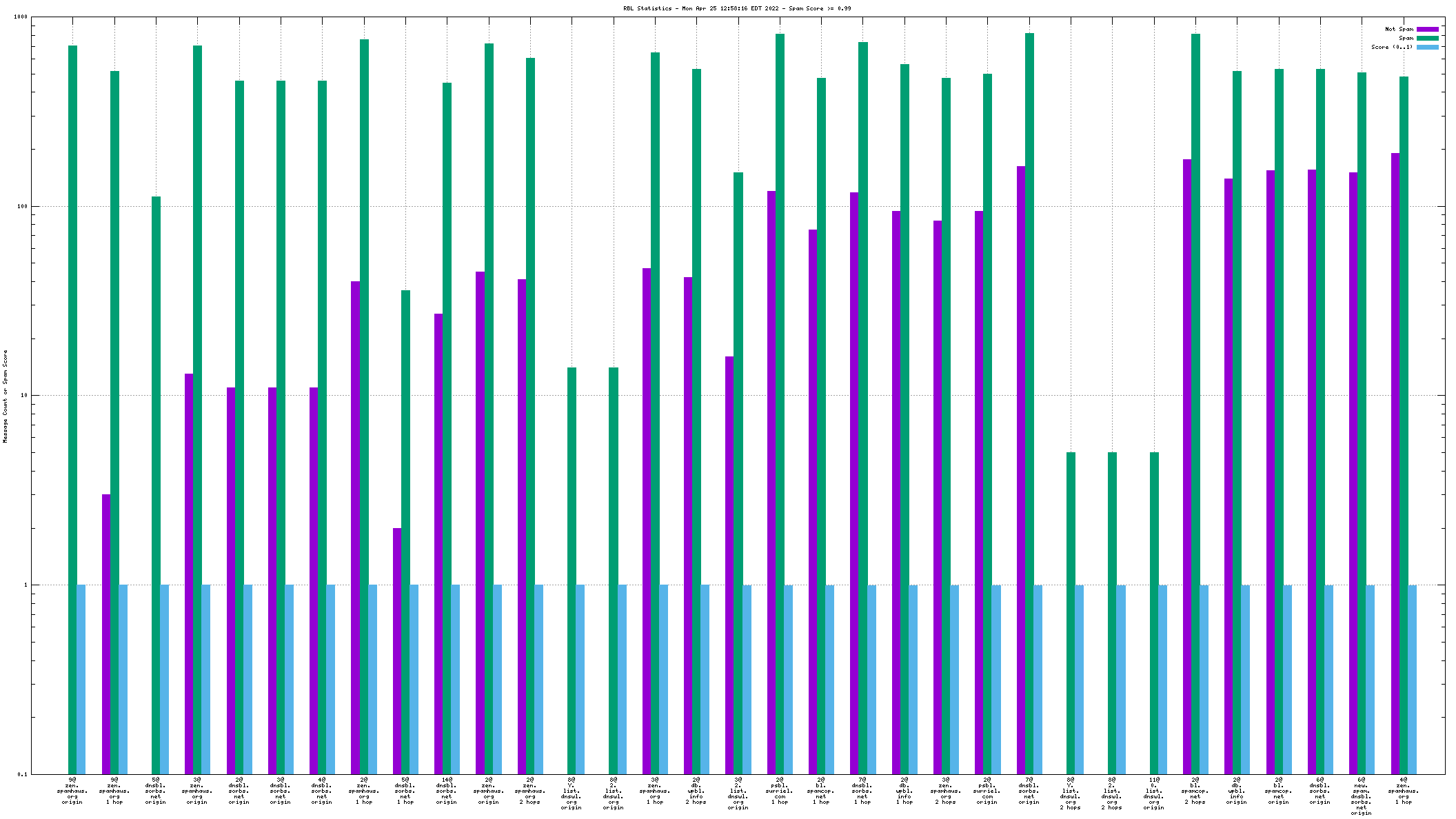Click the RBL Statistics chart title
Viewport: 1456px width, 819px height.
737,8
